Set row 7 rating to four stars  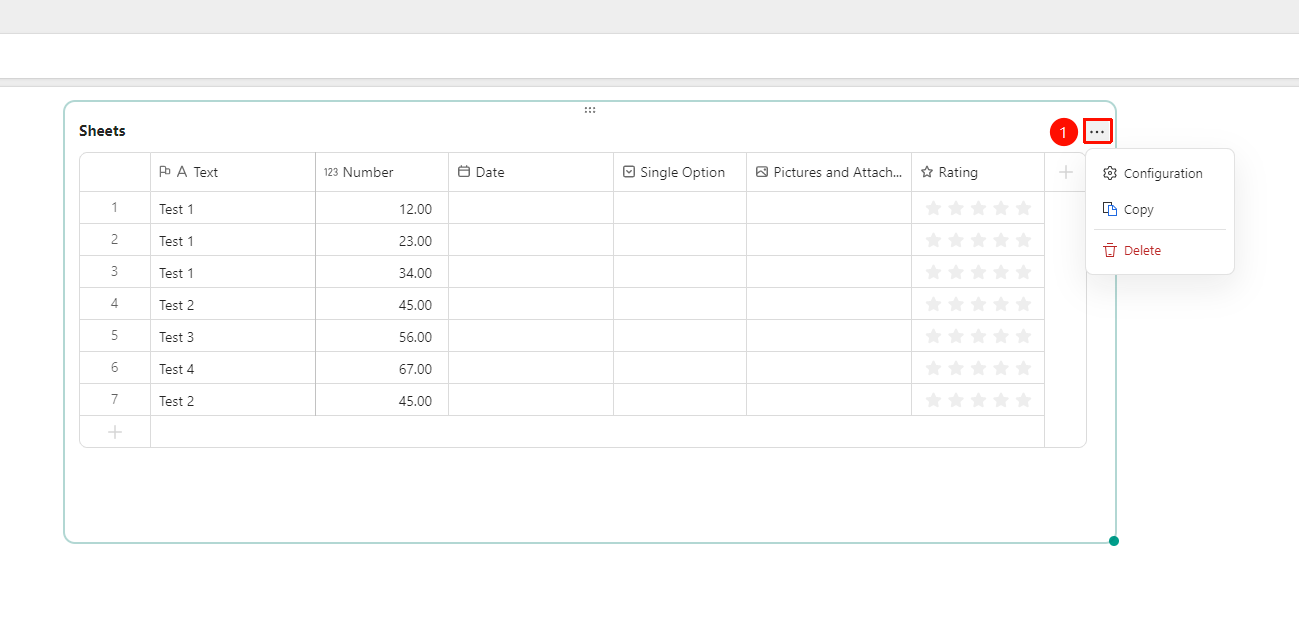1001,400
